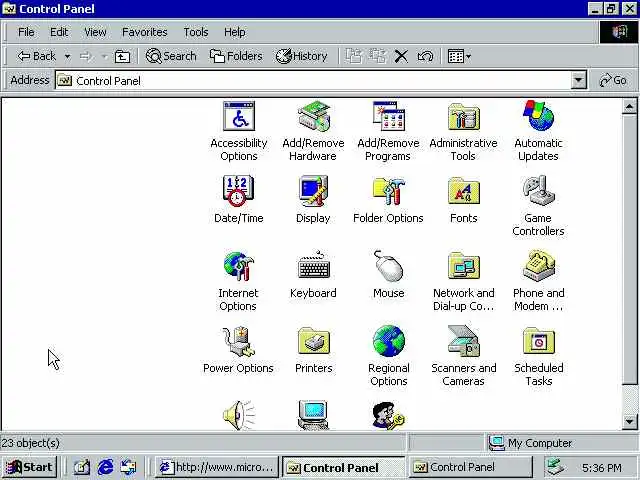Open the Edit menu
The height and width of the screenshot is (480, 640).
click(59, 32)
